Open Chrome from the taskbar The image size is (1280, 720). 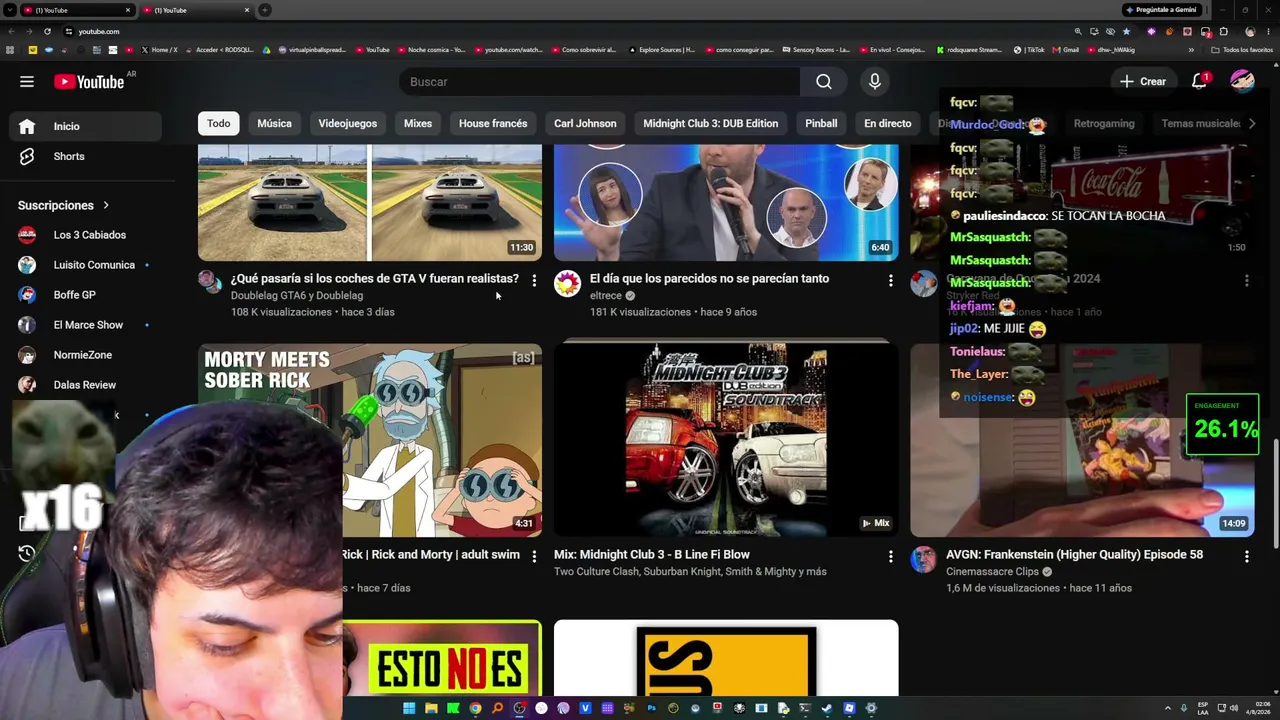pyautogui.click(x=475, y=708)
